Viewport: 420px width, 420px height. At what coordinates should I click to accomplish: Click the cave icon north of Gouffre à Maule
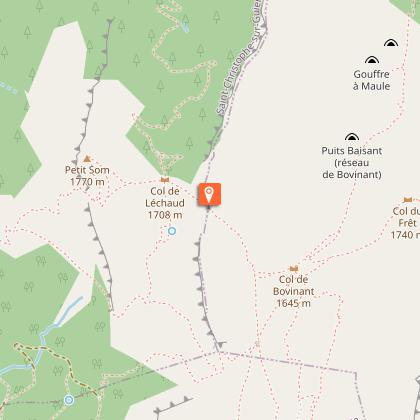click(391, 43)
